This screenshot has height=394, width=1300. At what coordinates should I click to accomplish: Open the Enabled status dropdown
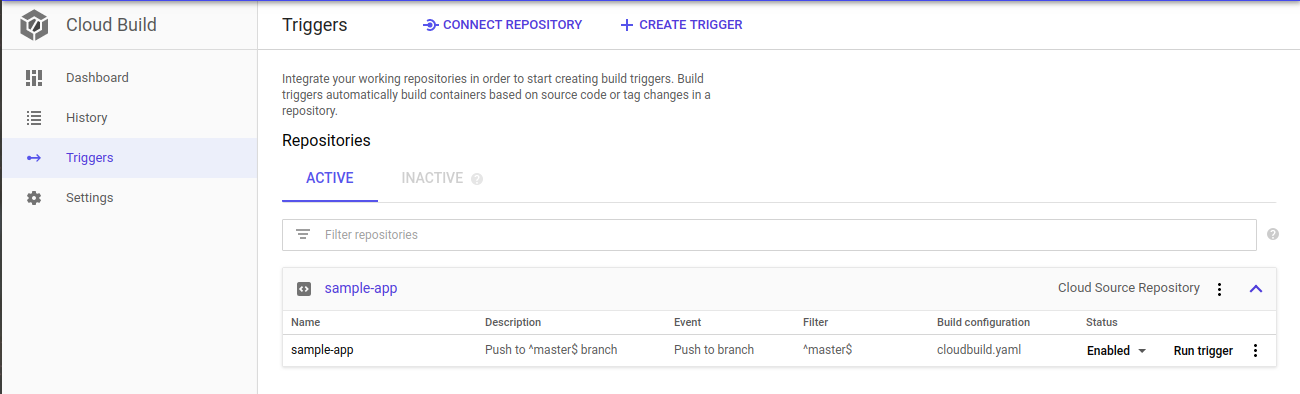[1117, 351]
